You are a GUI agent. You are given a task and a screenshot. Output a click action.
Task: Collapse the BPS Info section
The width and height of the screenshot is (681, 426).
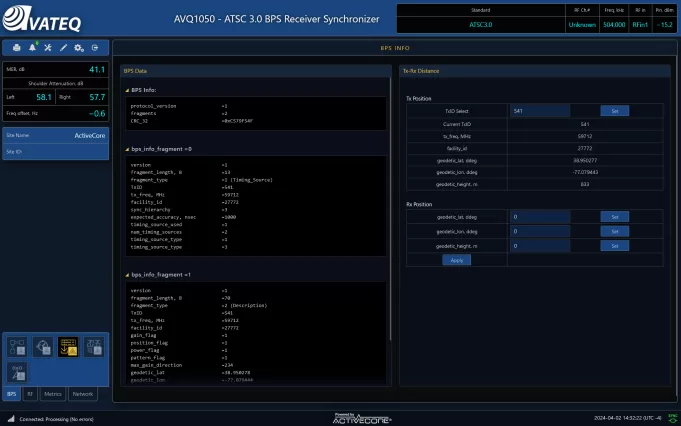(x=127, y=90)
